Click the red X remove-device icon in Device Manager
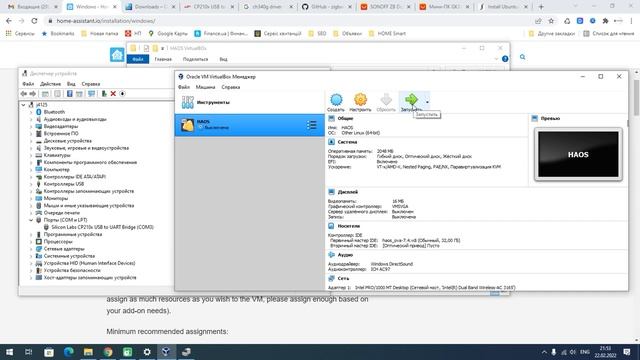 (x=113, y=94)
